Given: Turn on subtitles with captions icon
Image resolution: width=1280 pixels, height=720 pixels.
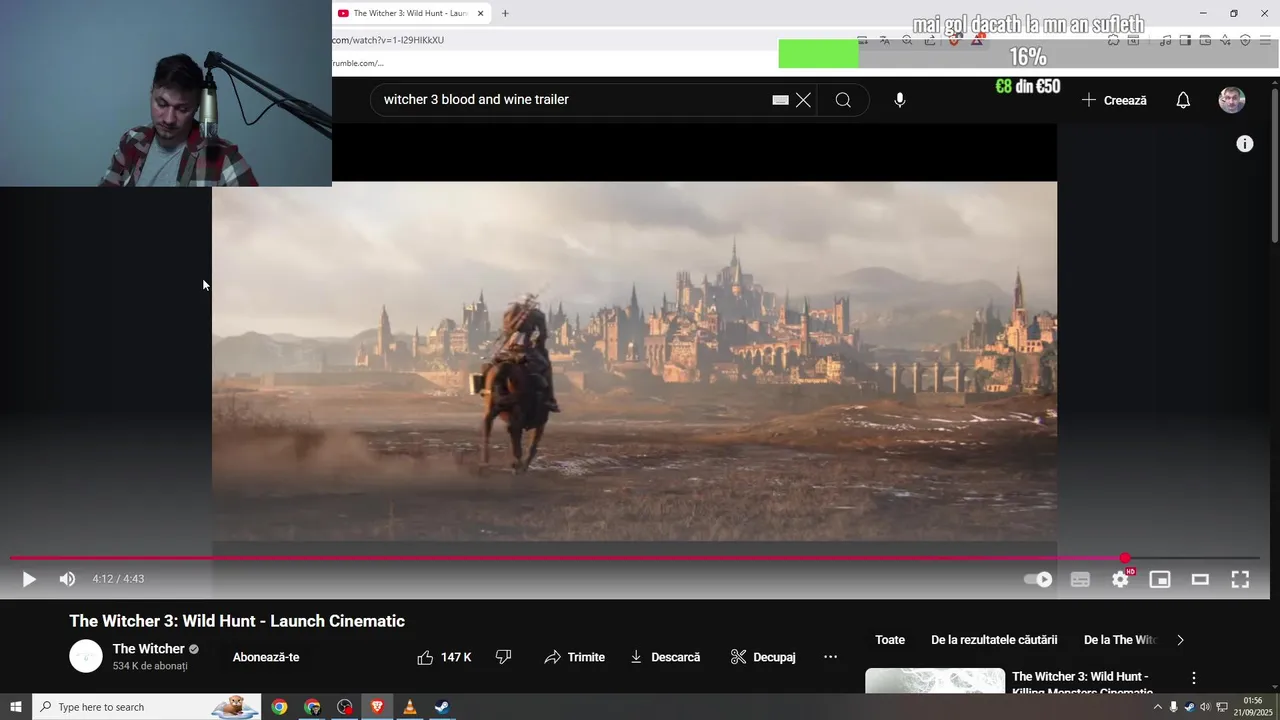Looking at the screenshot, I should point(1080,579).
